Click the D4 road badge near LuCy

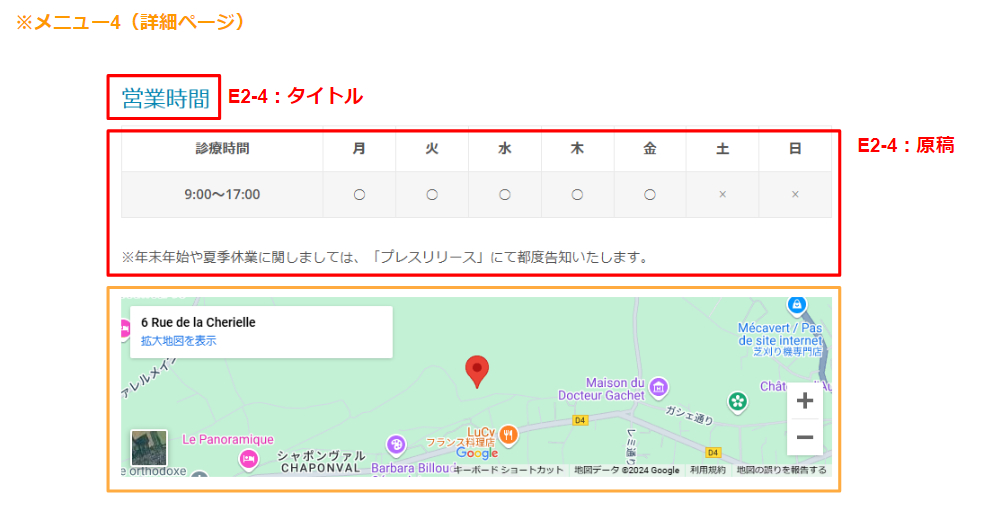point(580,420)
